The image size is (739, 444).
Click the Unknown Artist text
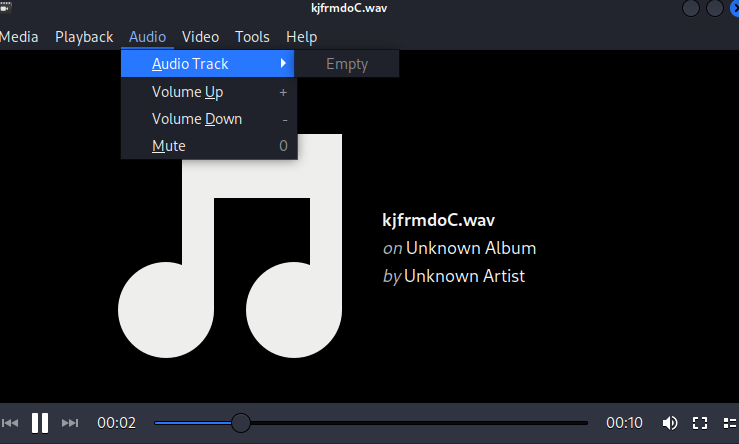(x=464, y=276)
